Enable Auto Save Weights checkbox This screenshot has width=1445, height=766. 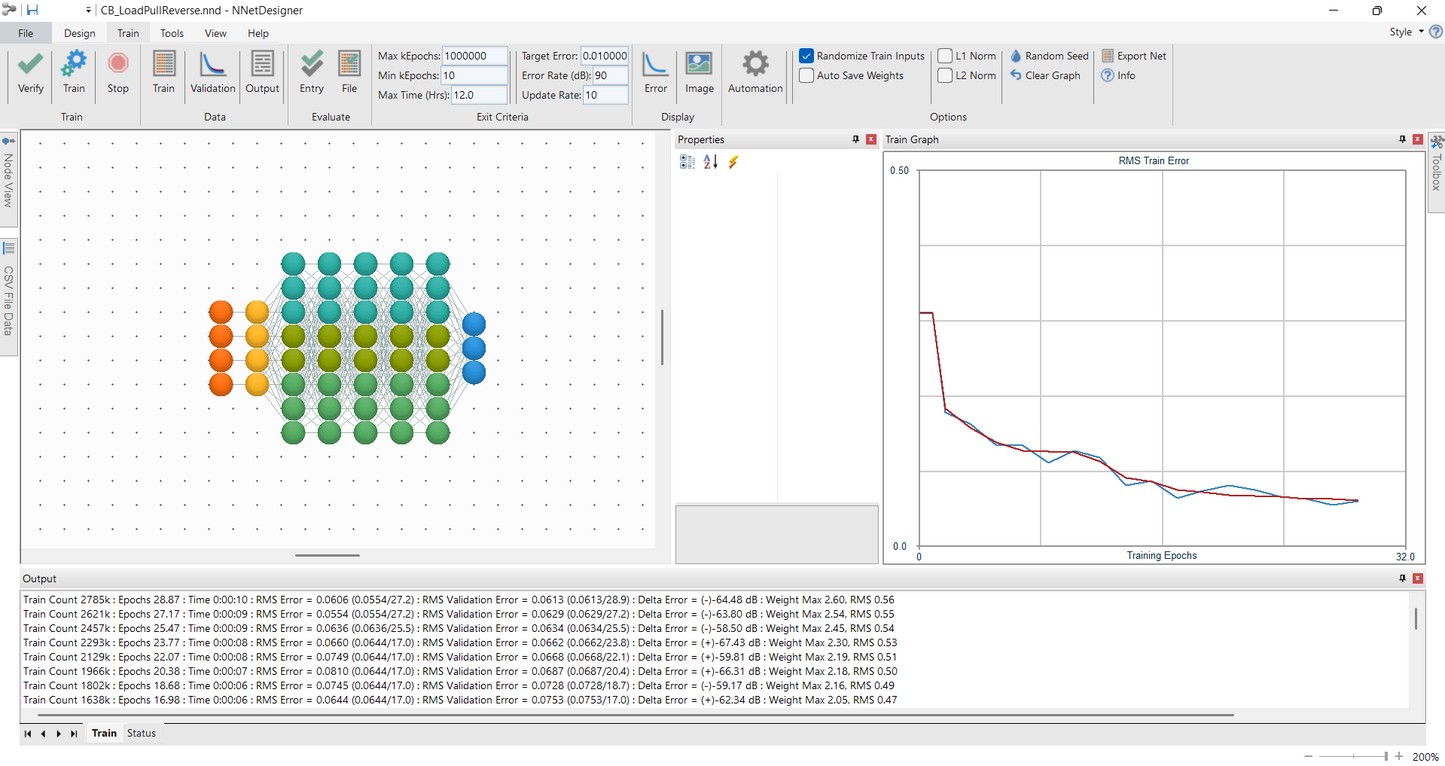click(807, 76)
